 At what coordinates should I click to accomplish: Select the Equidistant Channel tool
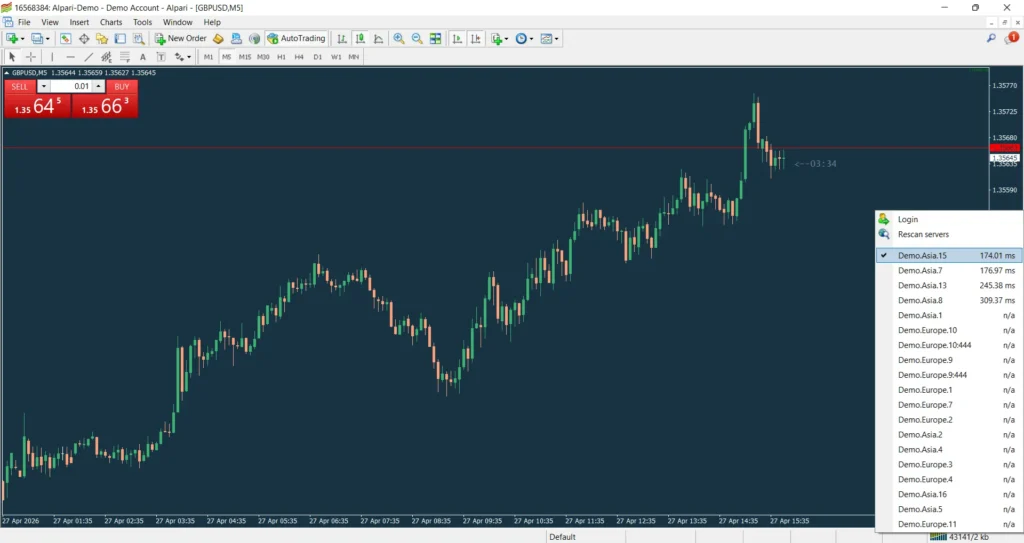pos(106,57)
